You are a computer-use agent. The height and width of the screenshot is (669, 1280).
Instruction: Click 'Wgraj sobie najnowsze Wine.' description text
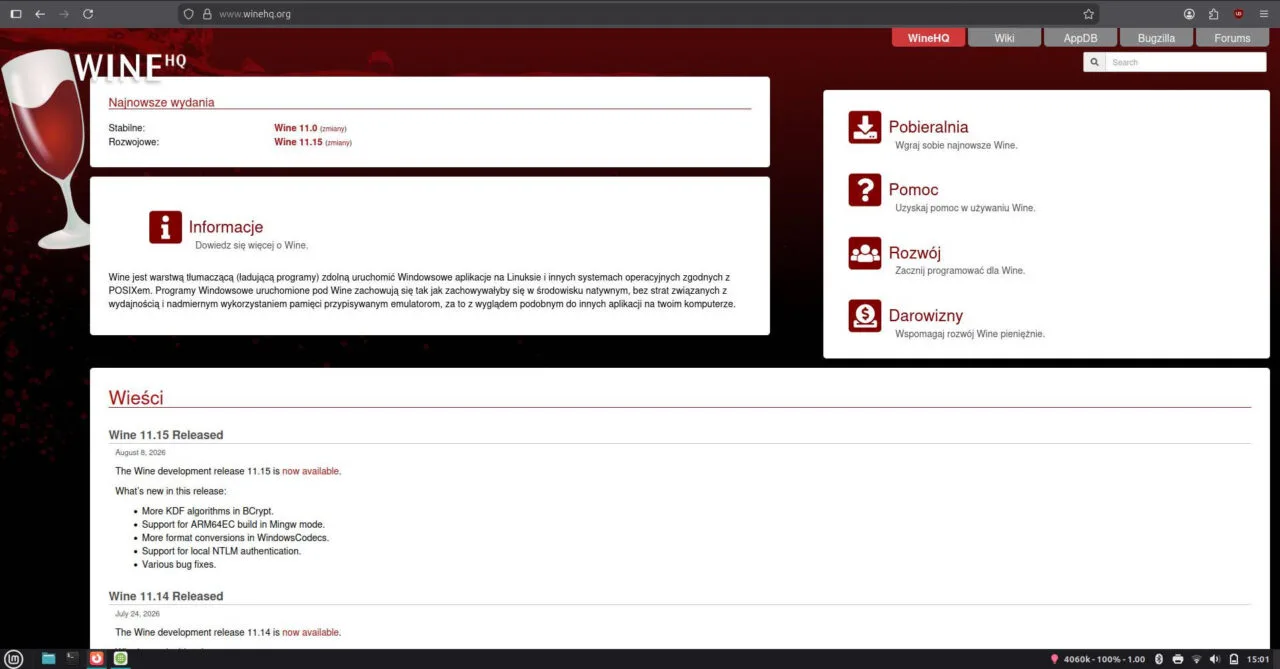coord(956,145)
